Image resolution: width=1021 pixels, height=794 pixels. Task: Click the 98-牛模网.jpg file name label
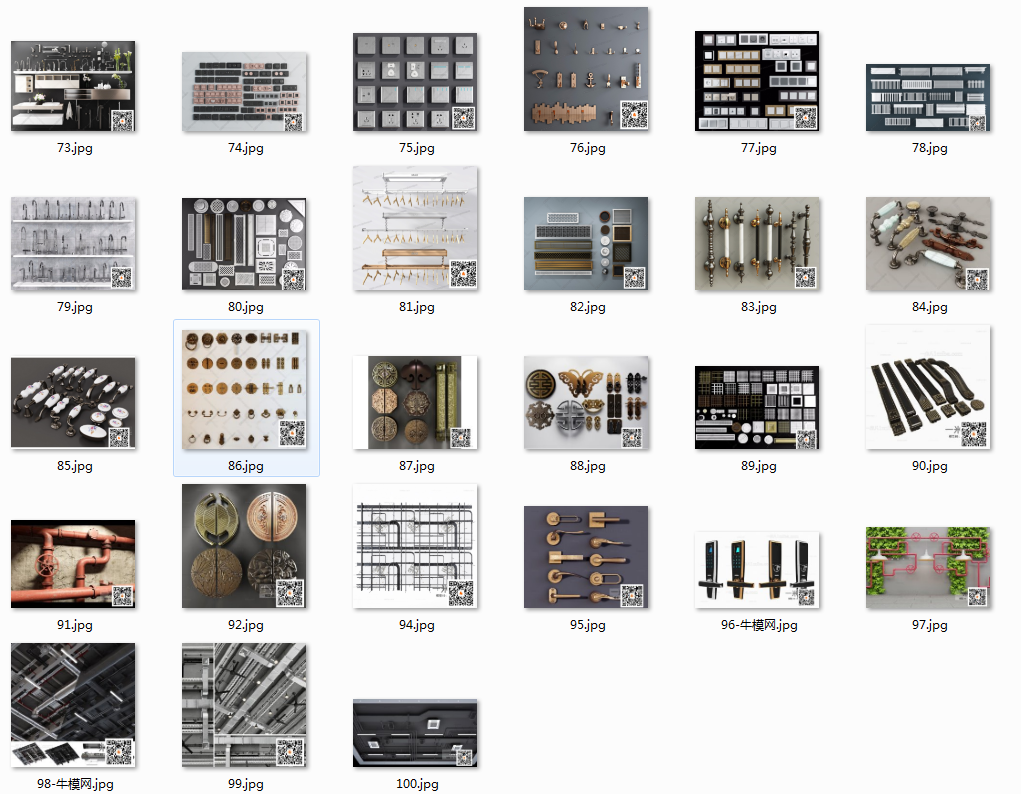tap(75, 784)
